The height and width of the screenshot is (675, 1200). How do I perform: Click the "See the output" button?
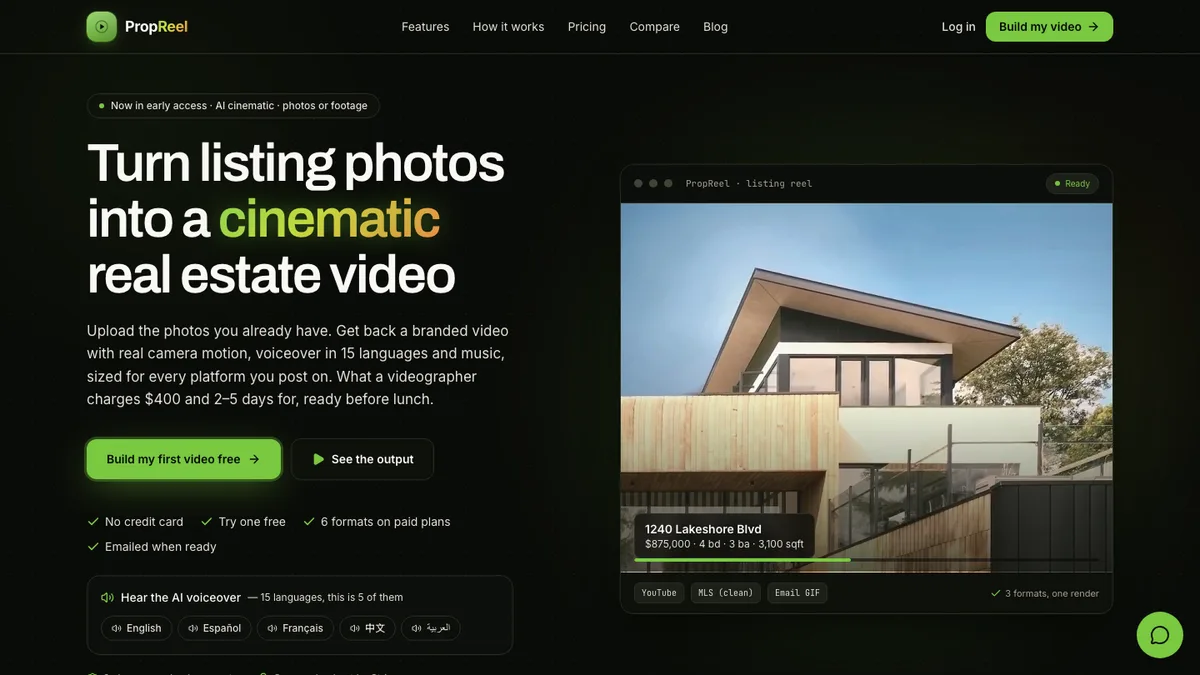pos(363,459)
